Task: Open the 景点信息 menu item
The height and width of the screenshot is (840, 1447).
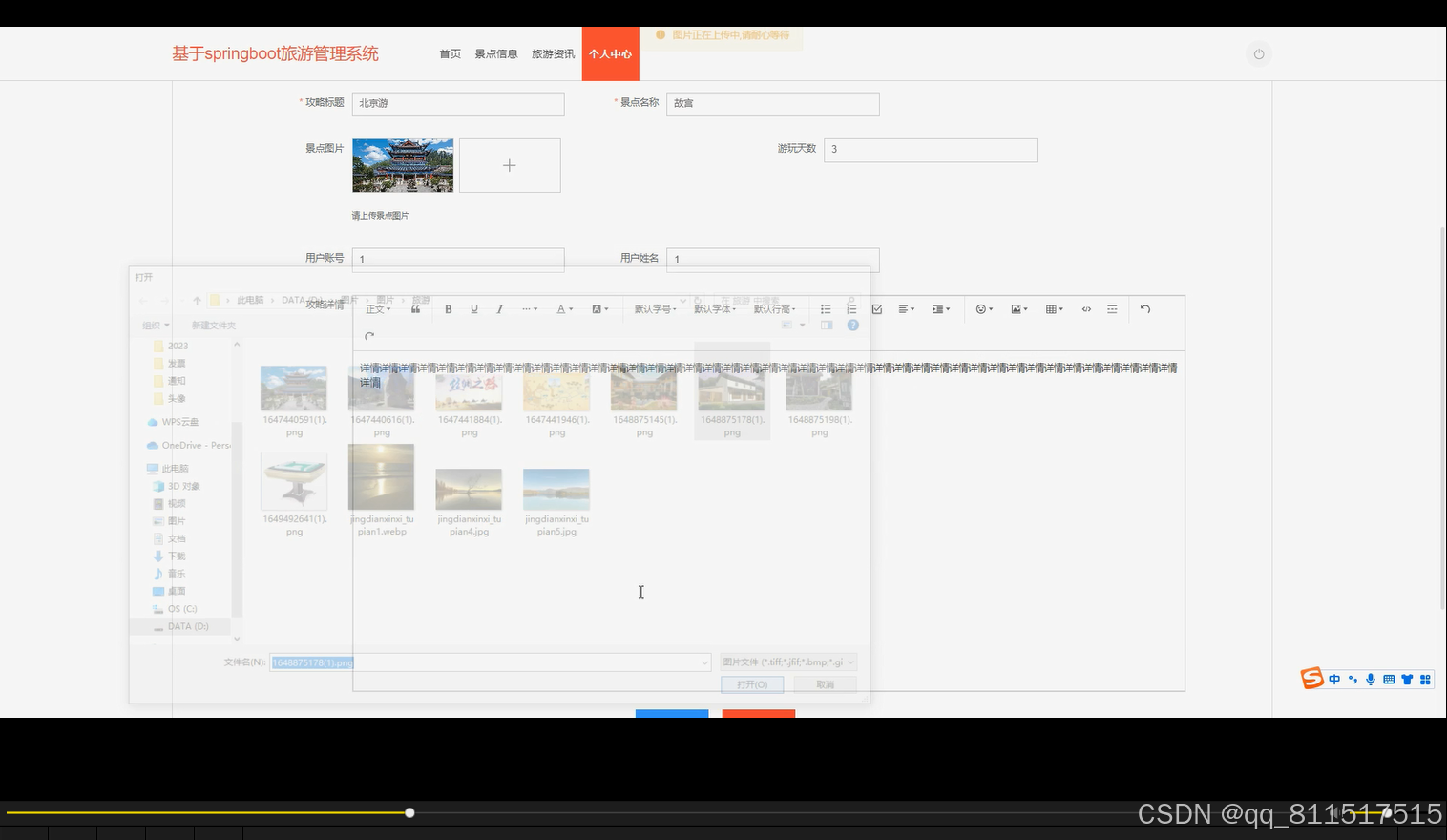Action: [x=496, y=54]
